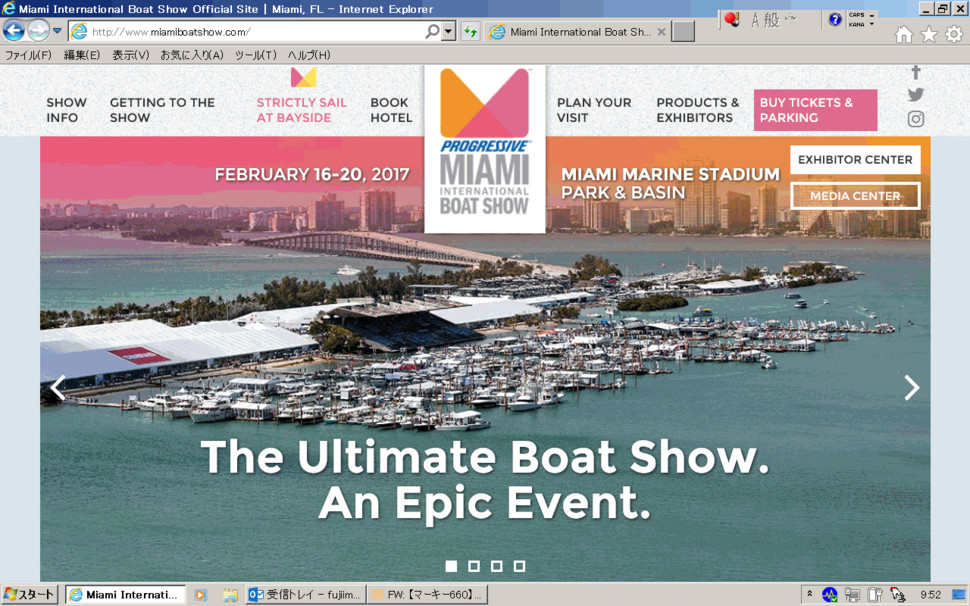The height and width of the screenshot is (606, 970).
Task: Click the taskbar clock showing 9:52
Action: tap(930, 595)
